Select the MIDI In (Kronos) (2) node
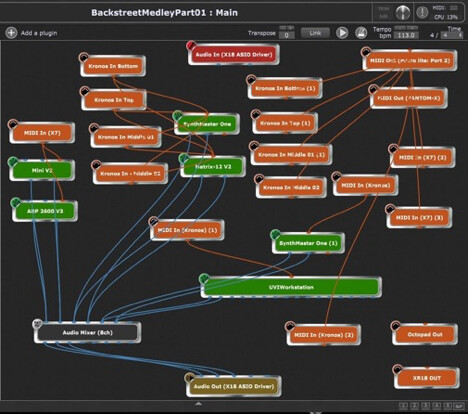 click(324, 335)
